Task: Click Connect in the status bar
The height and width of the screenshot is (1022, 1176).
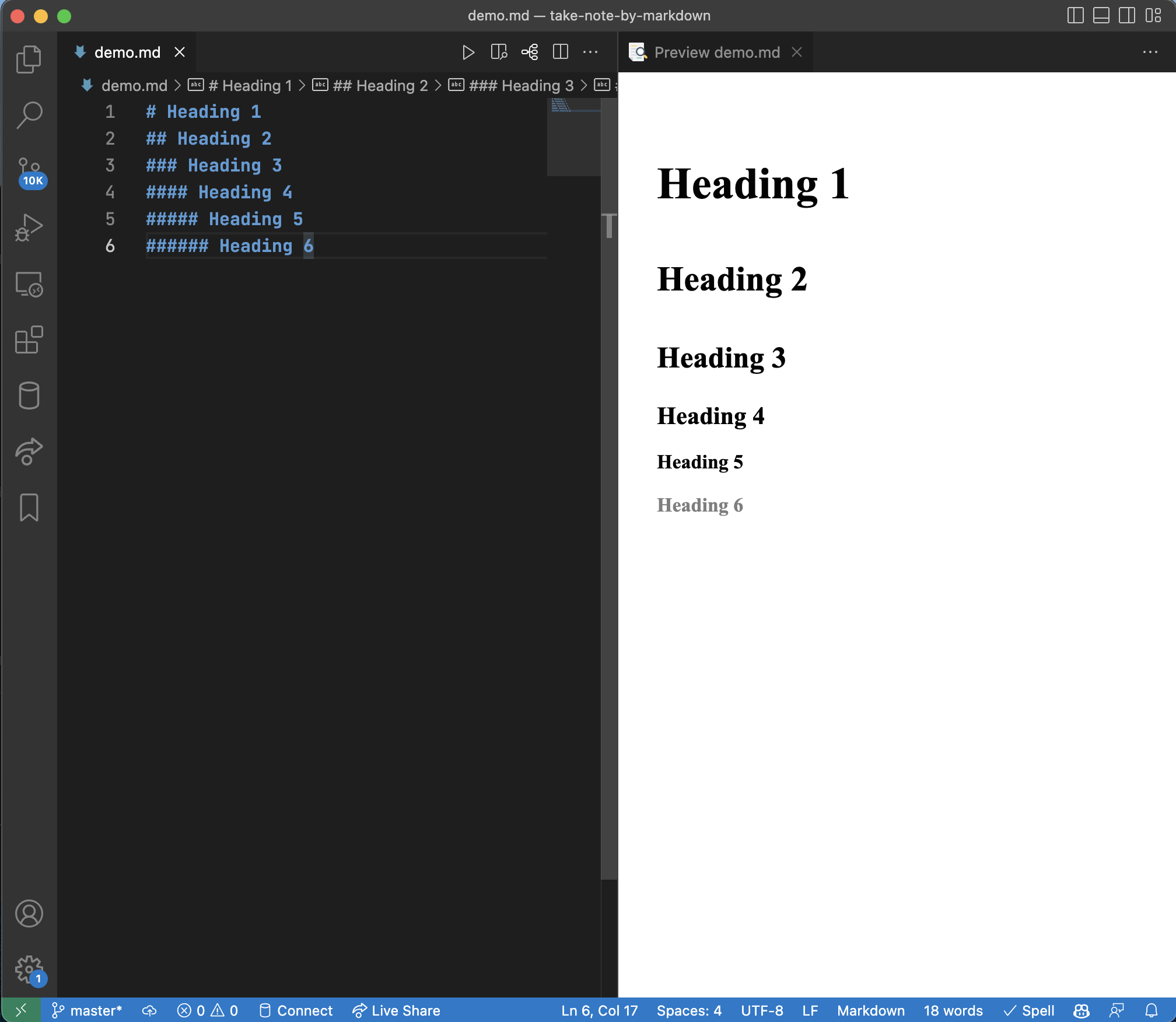Action: [x=295, y=1010]
